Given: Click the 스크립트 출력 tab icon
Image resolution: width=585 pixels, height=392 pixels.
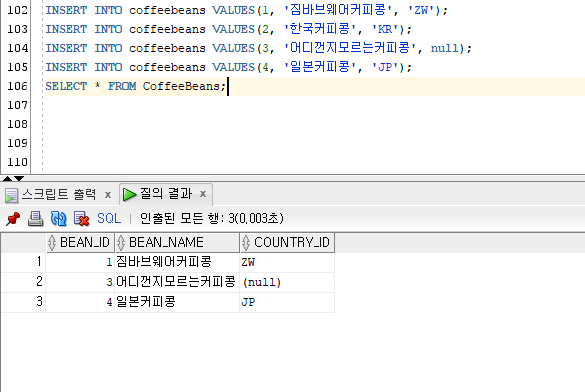Looking at the screenshot, I should coord(11,195).
